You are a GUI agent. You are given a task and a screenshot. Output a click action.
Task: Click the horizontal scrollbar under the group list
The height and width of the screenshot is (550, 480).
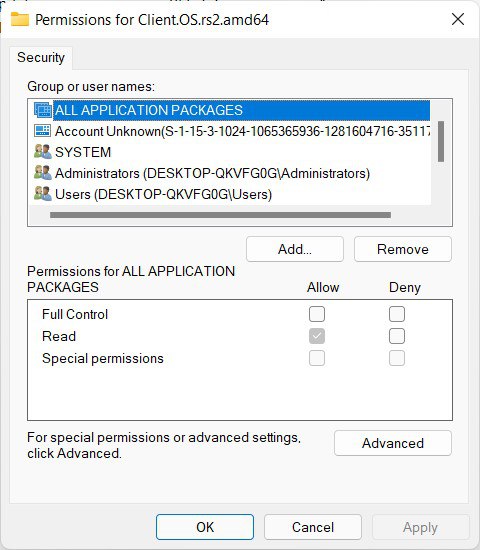click(220, 215)
